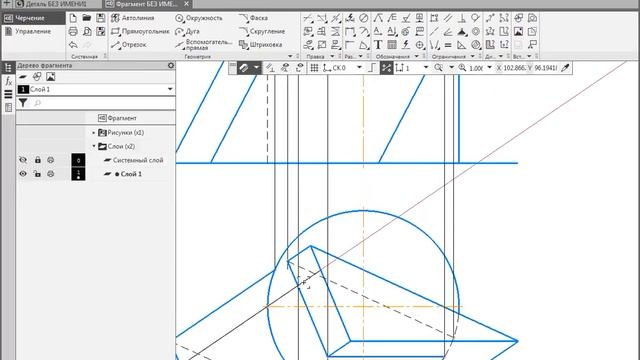Close the Фрагмент БЕЗ ИМЕНИ tab

pyautogui.click(x=186, y=4)
